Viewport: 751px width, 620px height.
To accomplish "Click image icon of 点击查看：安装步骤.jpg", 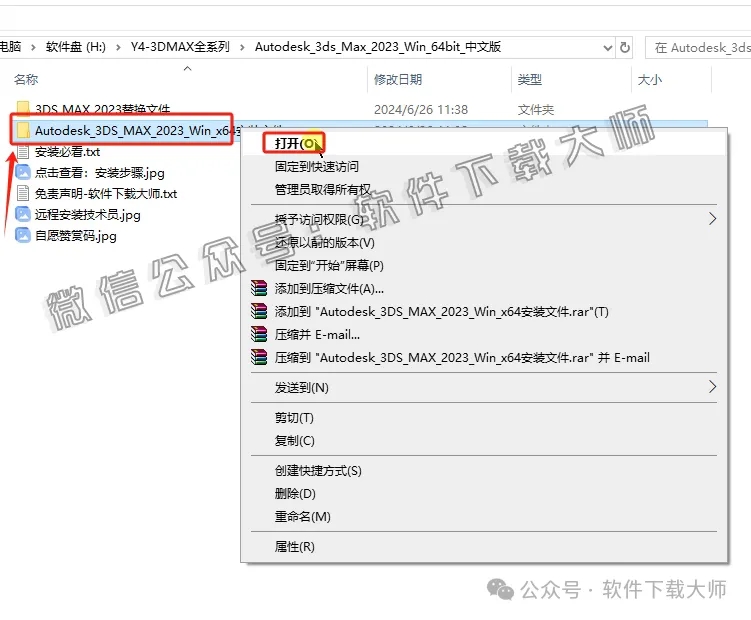I will (x=23, y=172).
